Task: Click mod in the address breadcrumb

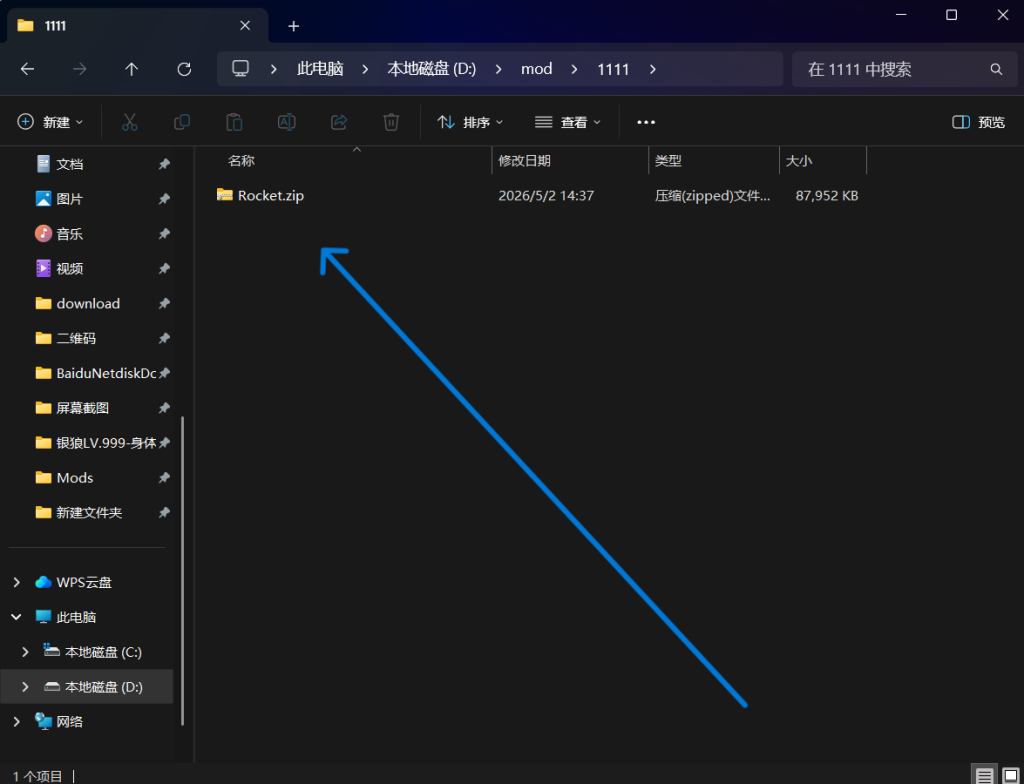Action: [x=537, y=69]
